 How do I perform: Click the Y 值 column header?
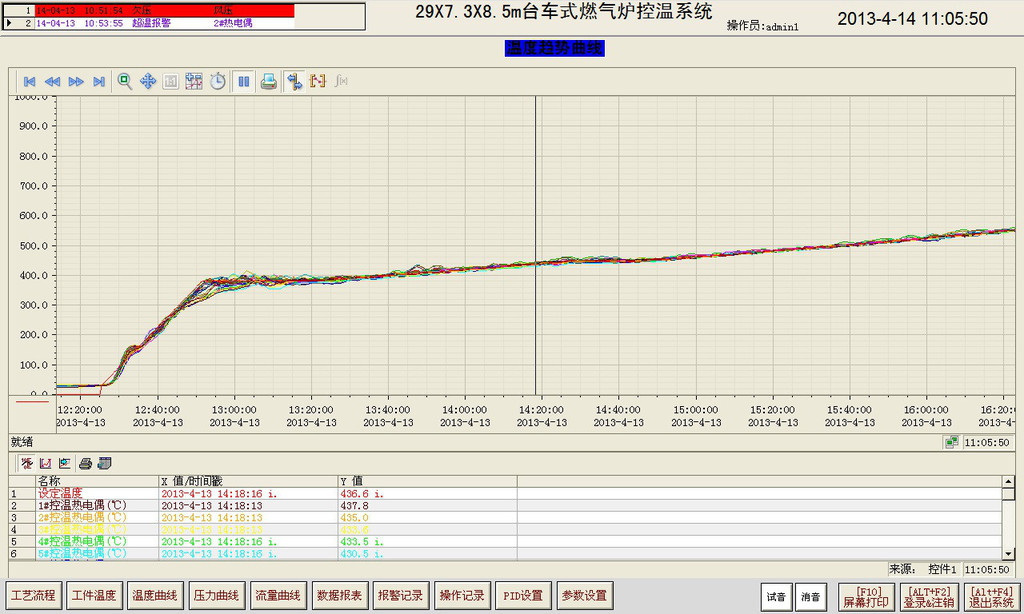427,481
